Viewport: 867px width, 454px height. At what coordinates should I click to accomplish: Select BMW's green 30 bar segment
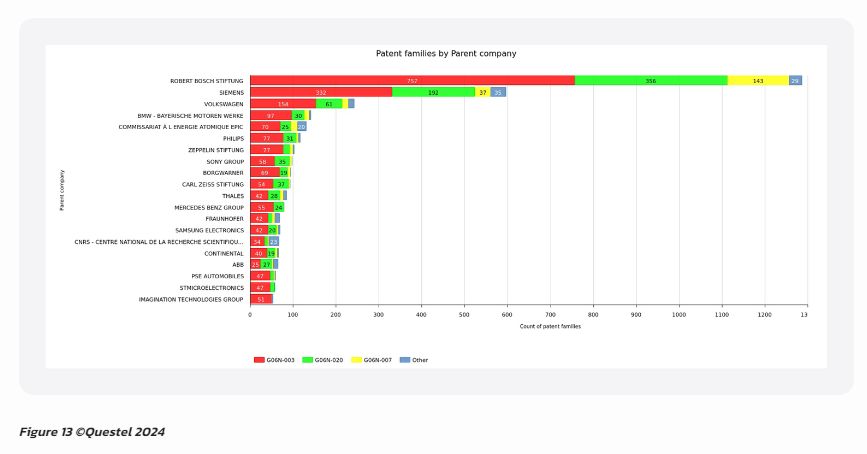point(298,116)
